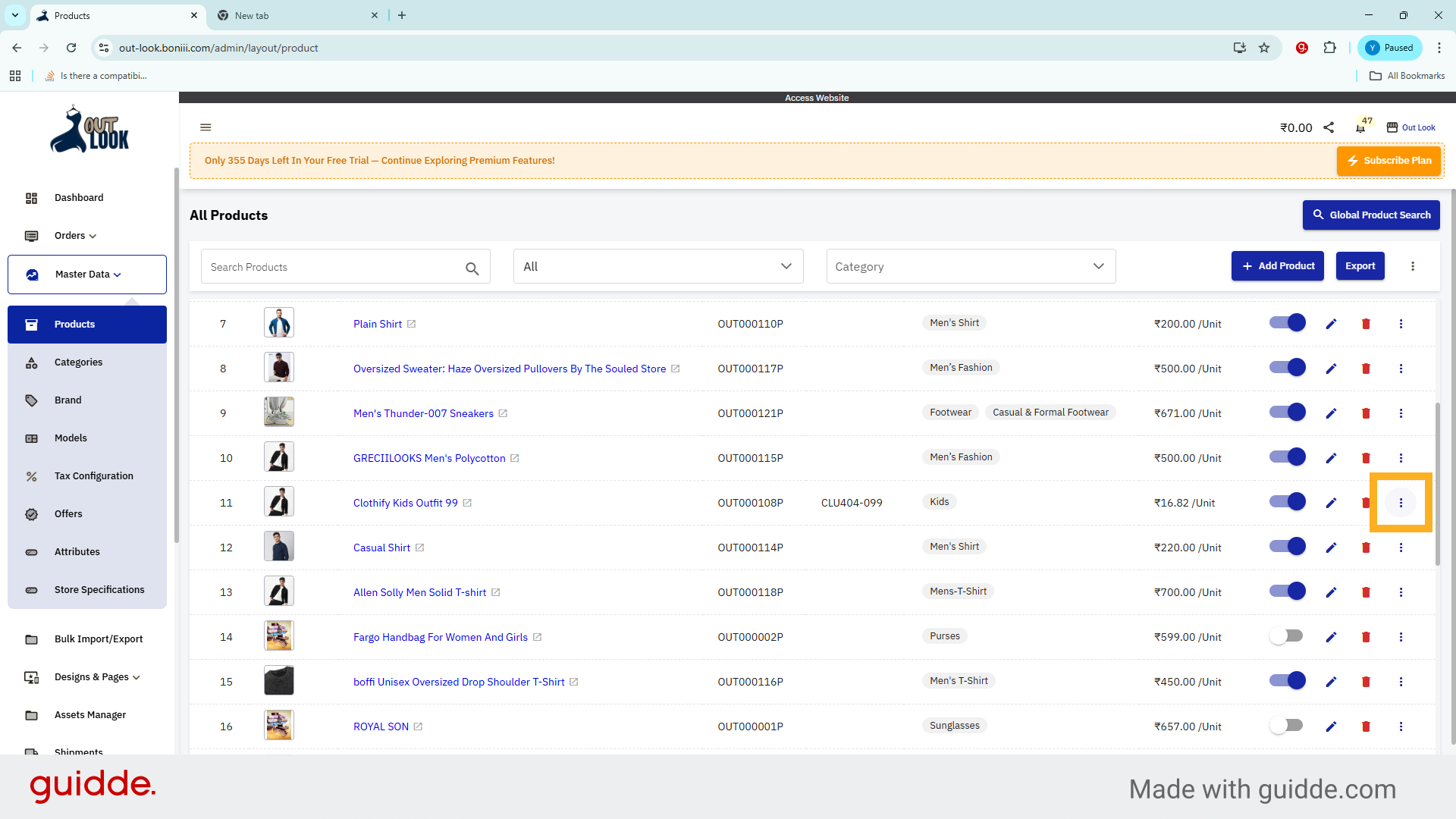Click the boffi Unisex T-Shirt product thumbnail
The height and width of the screenshot is (819, 1456).
(x=278, y=681)
